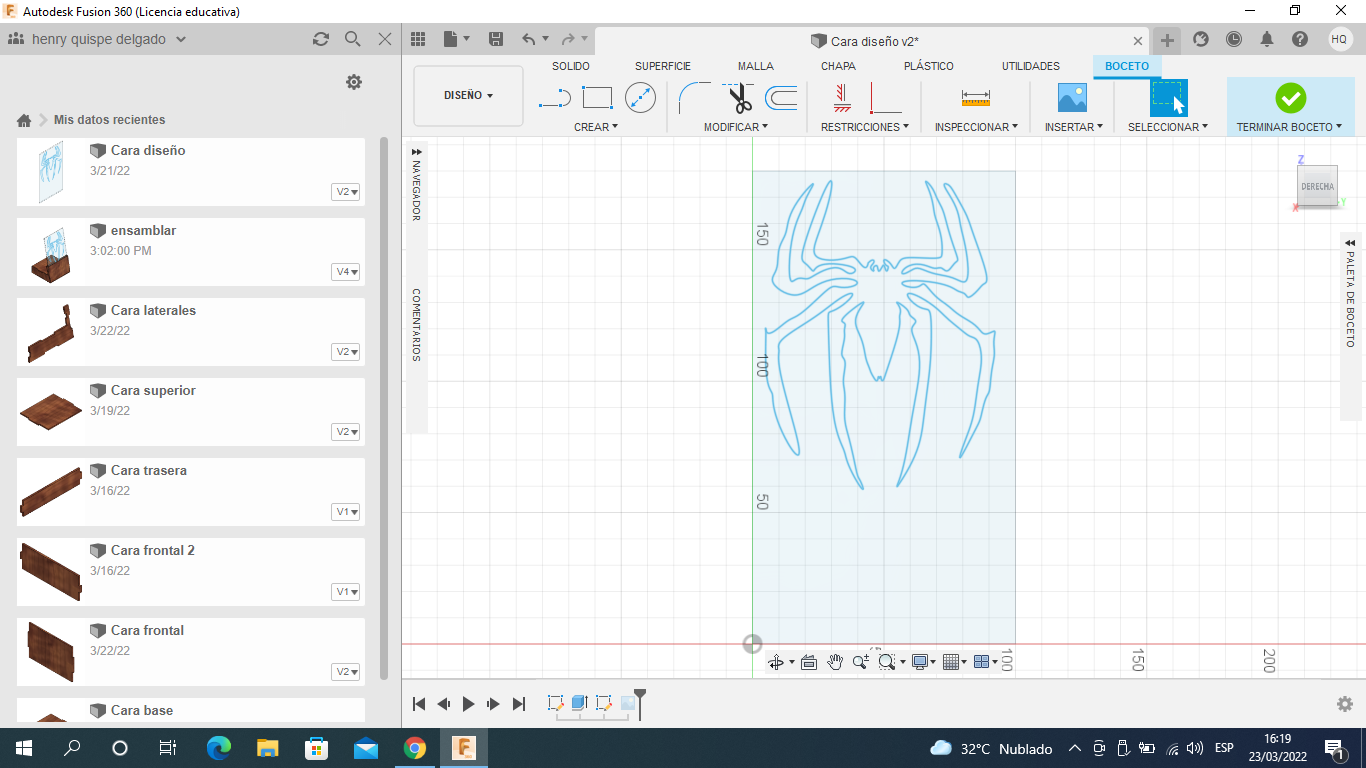1366x768 pixels.
Task: Switch to the MALLA tab
Action: (756, 66)
